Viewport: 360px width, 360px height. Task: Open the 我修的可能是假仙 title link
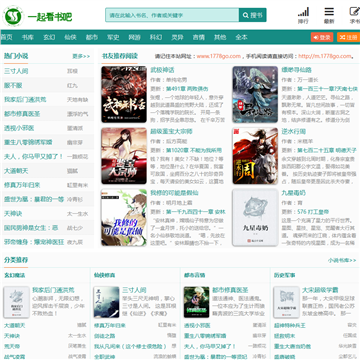tap(174, 193)
